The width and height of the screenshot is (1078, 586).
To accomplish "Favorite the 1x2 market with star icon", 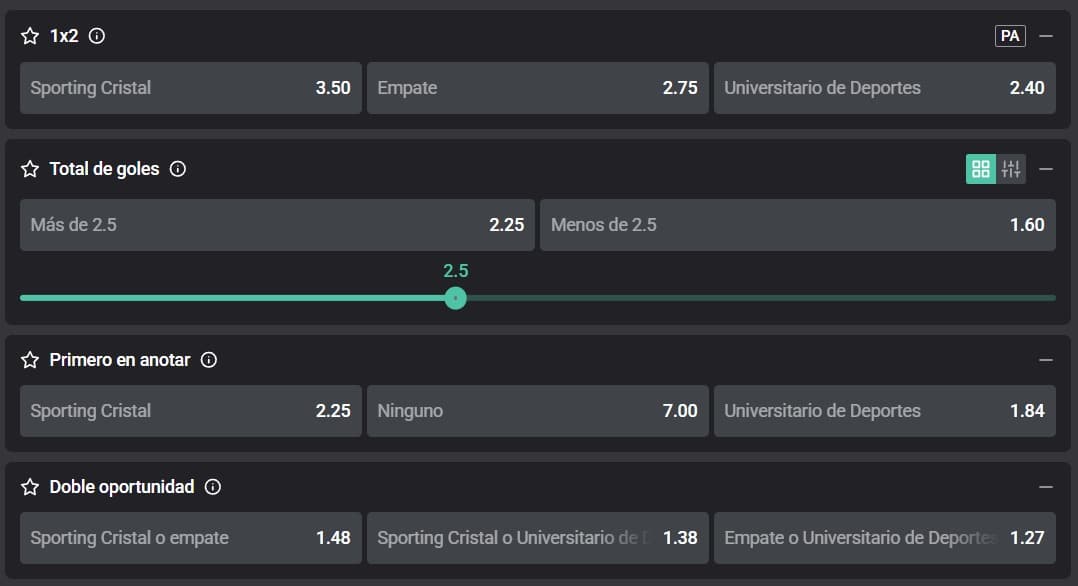I will pos(30,36).
